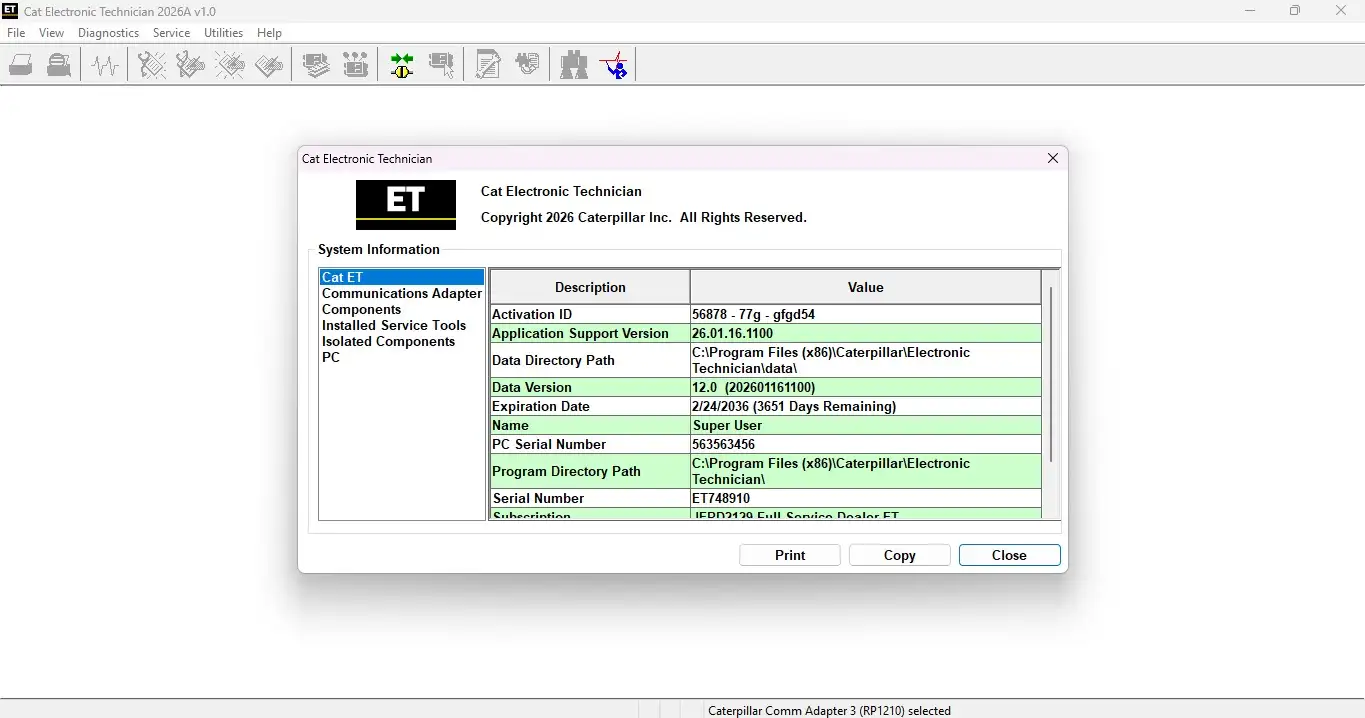Image resolution: width=1365 pixels, height=718 pixels.
Task: Open the View menu
Action: pyautogui.click(x=51, y=33)
